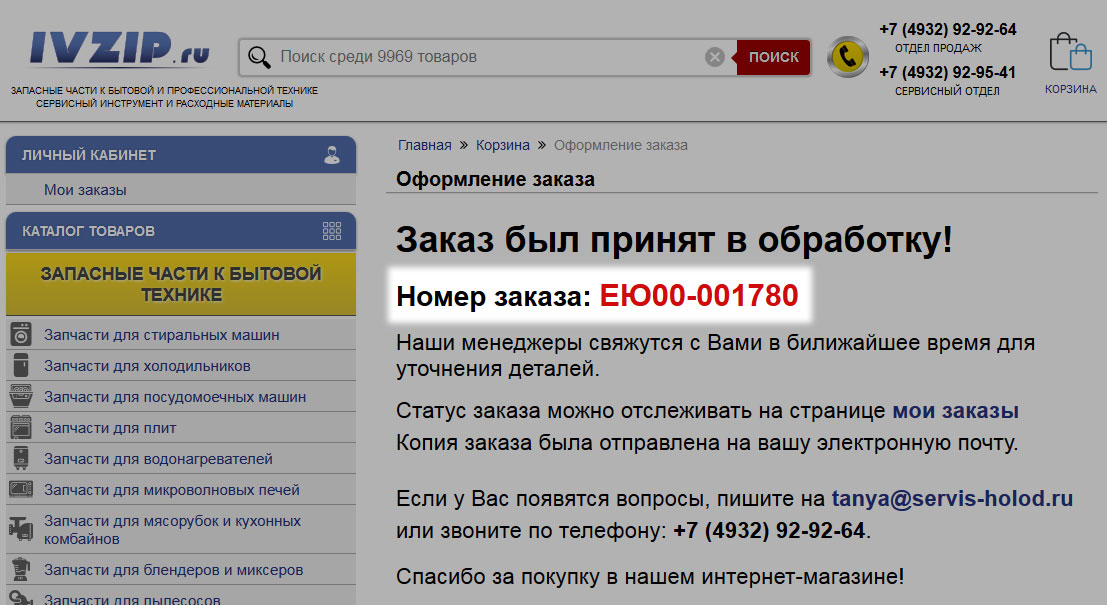Image resolution: width=1107 pixels, height=605 pixels.
Task: Clear search field with X icon
Action: point(714,57)
